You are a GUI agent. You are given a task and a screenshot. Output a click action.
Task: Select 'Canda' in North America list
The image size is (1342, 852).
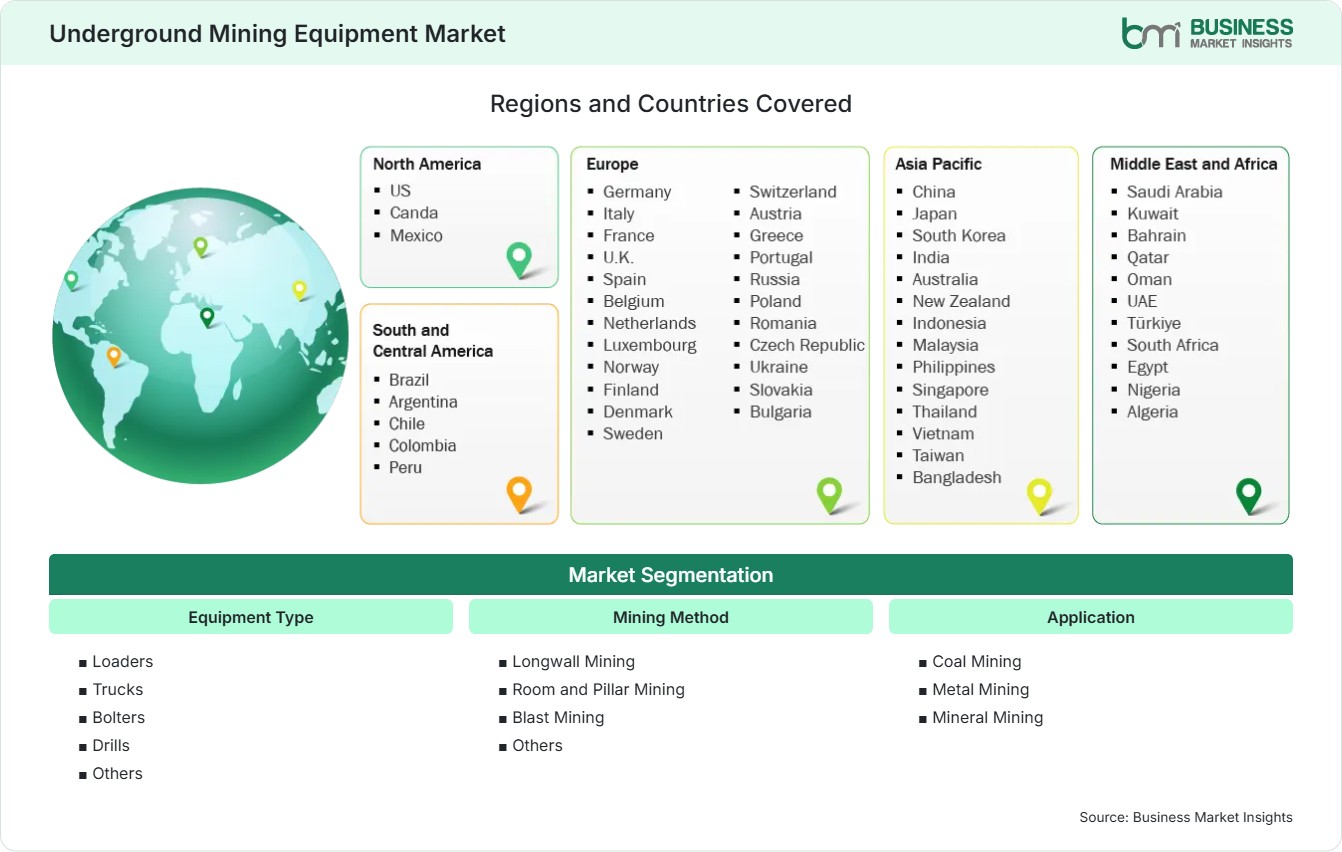(414, 212)
